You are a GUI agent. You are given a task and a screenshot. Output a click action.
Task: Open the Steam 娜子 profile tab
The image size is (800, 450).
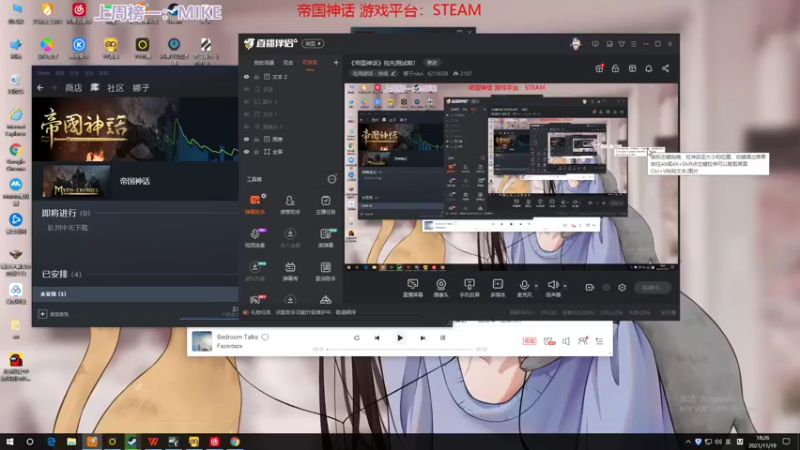pos(141,88)
